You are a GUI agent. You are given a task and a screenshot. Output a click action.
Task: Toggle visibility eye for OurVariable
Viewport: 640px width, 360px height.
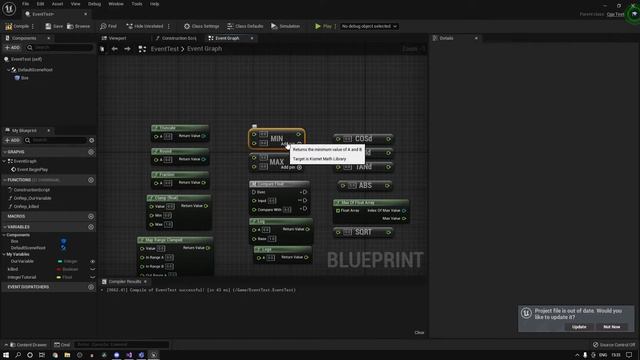93,261
